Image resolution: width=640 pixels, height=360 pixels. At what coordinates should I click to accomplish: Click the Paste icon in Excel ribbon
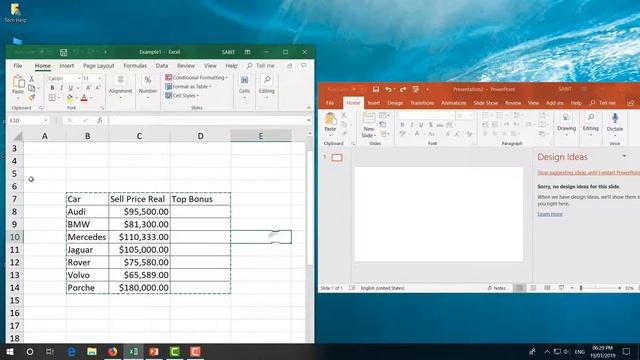18,82
